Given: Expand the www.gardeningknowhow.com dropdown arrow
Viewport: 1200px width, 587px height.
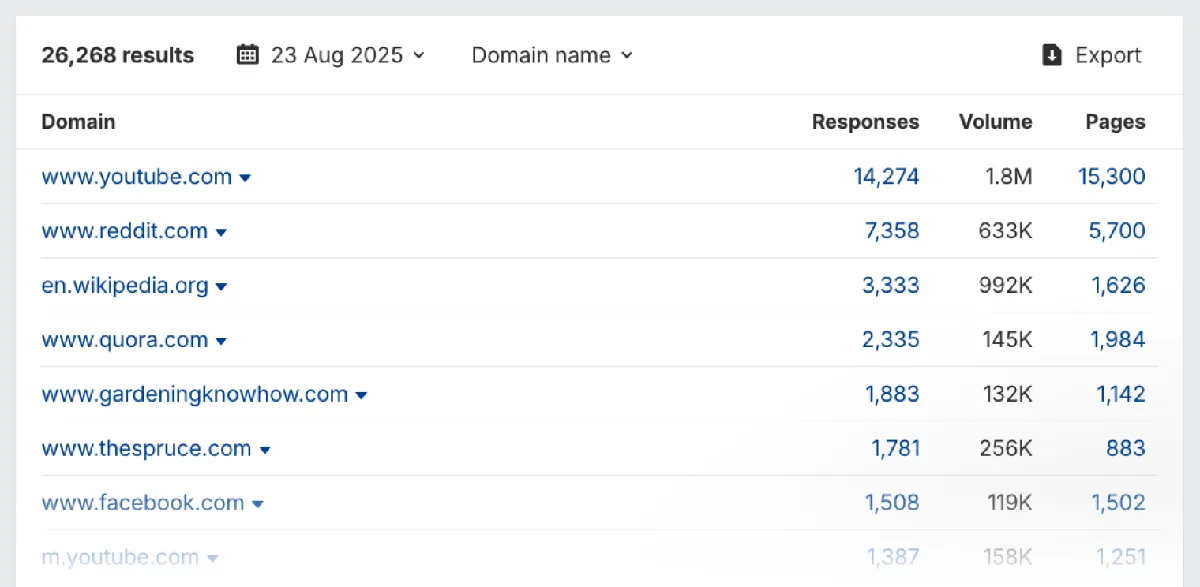Looking at the screenshot, I should (361, 395).
